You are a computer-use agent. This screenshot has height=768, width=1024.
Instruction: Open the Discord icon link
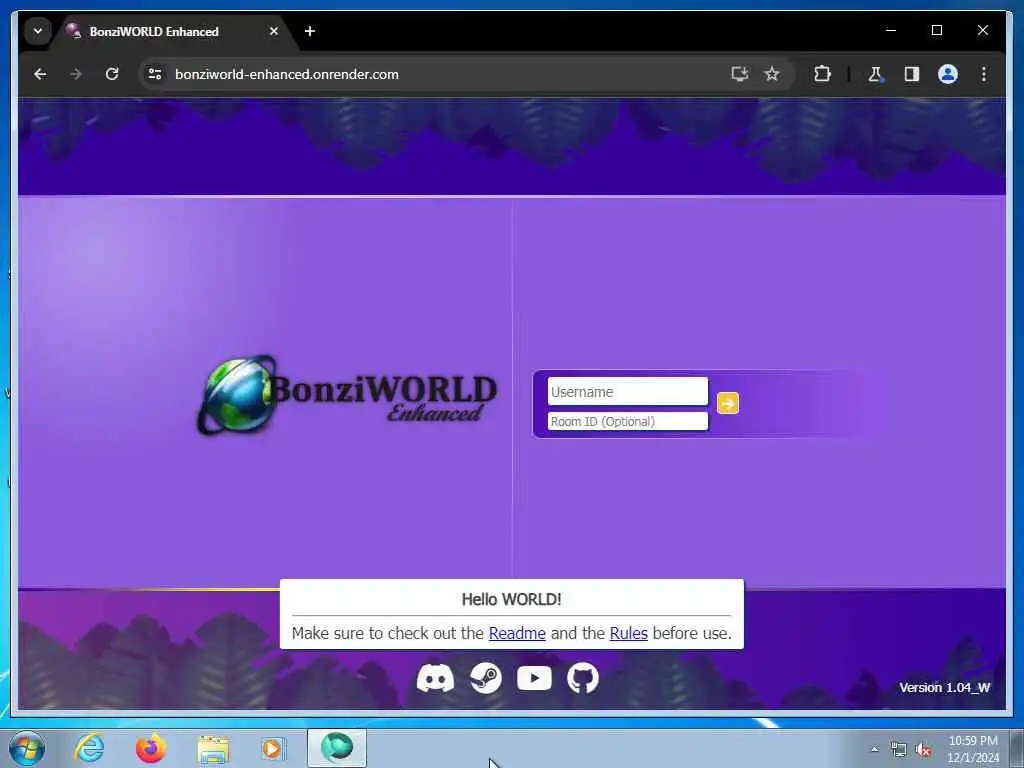pyautogui.click(x=435, y=678)
